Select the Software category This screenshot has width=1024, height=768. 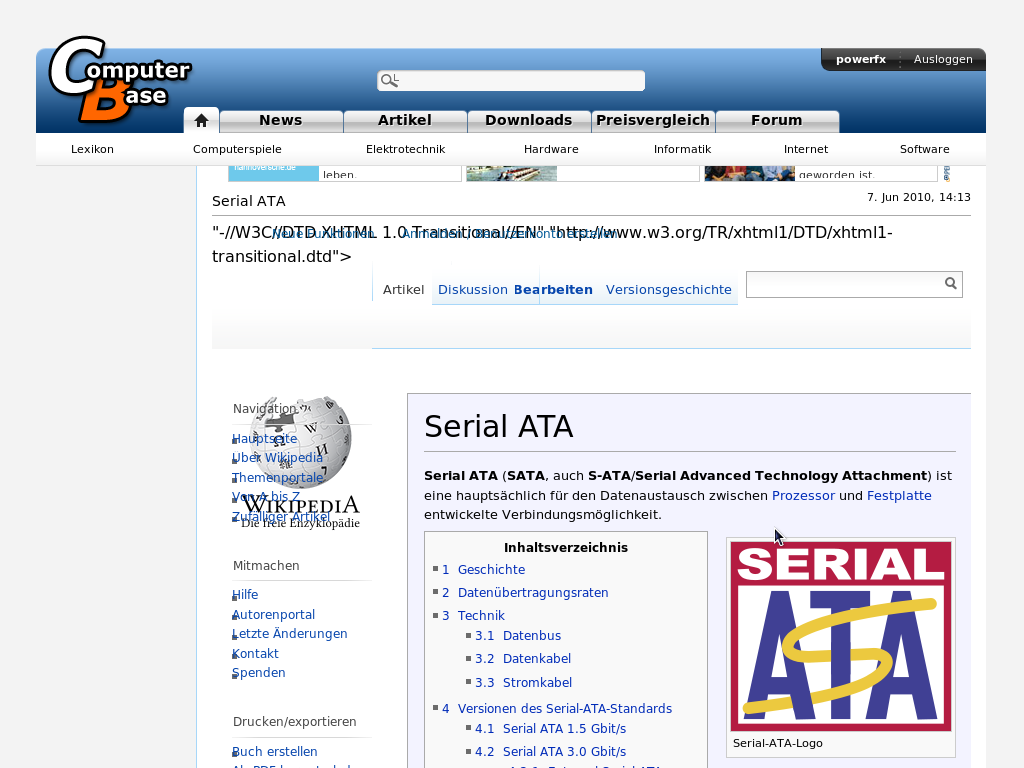925,150
